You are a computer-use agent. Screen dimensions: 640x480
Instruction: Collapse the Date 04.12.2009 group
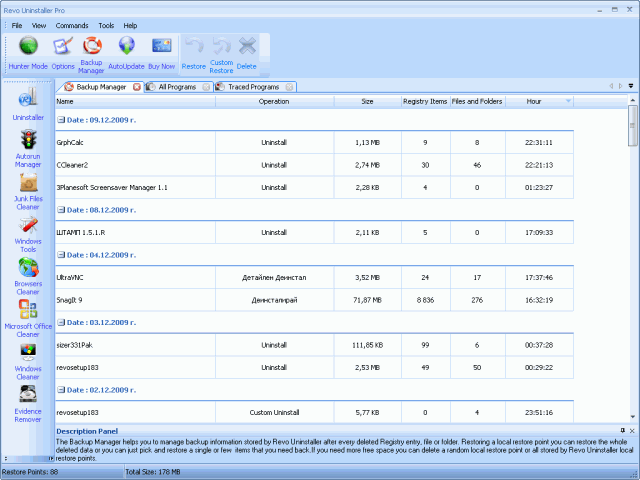click(61, 255)
